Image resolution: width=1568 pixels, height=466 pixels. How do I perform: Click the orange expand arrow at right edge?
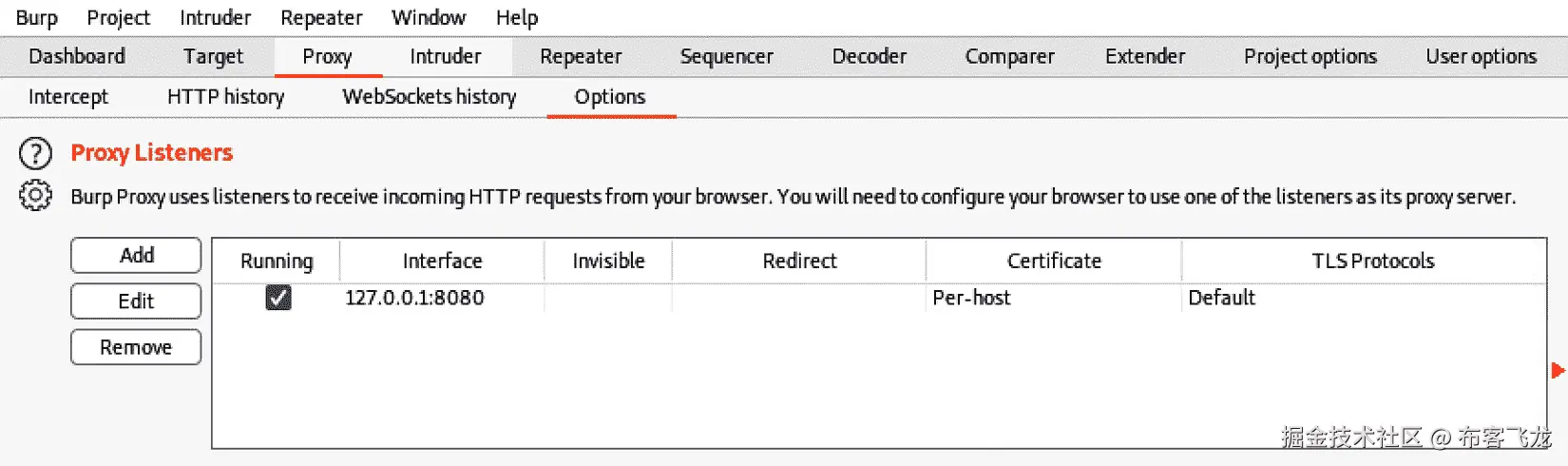click(1558, 370)
